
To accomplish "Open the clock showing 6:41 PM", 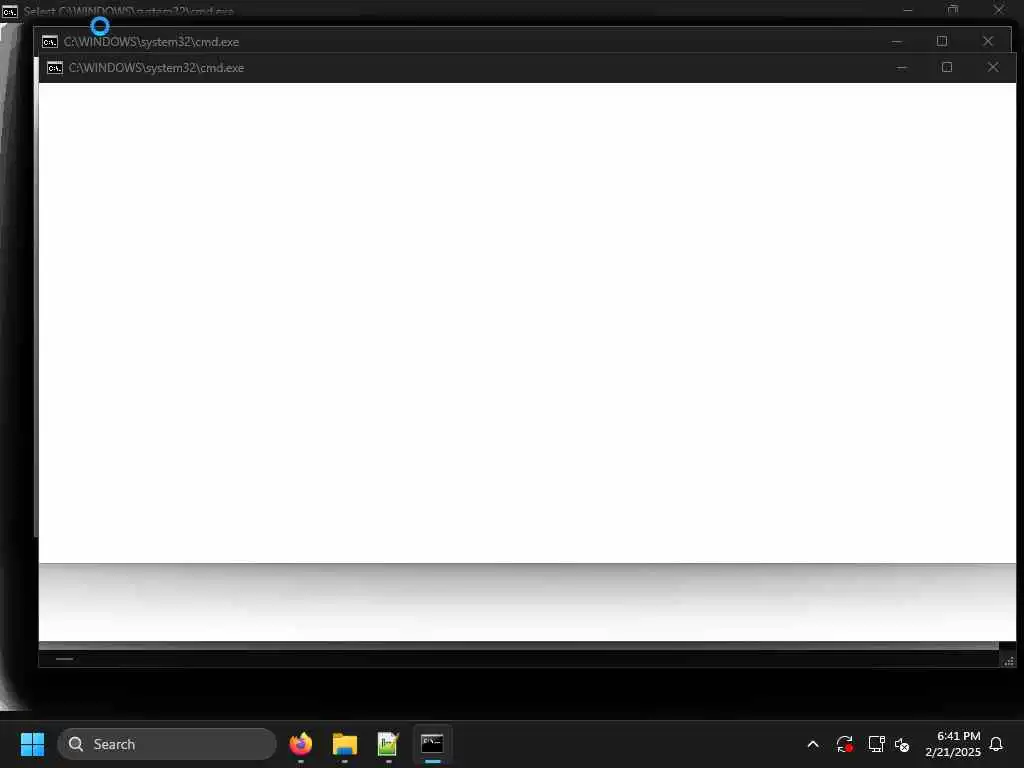I will tap(953, 744).
